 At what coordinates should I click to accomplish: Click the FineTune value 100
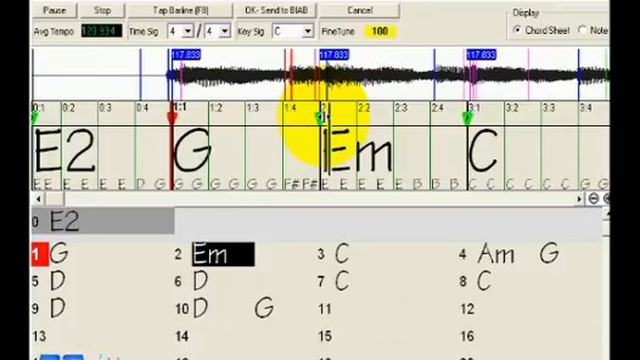tap(380, 31)
